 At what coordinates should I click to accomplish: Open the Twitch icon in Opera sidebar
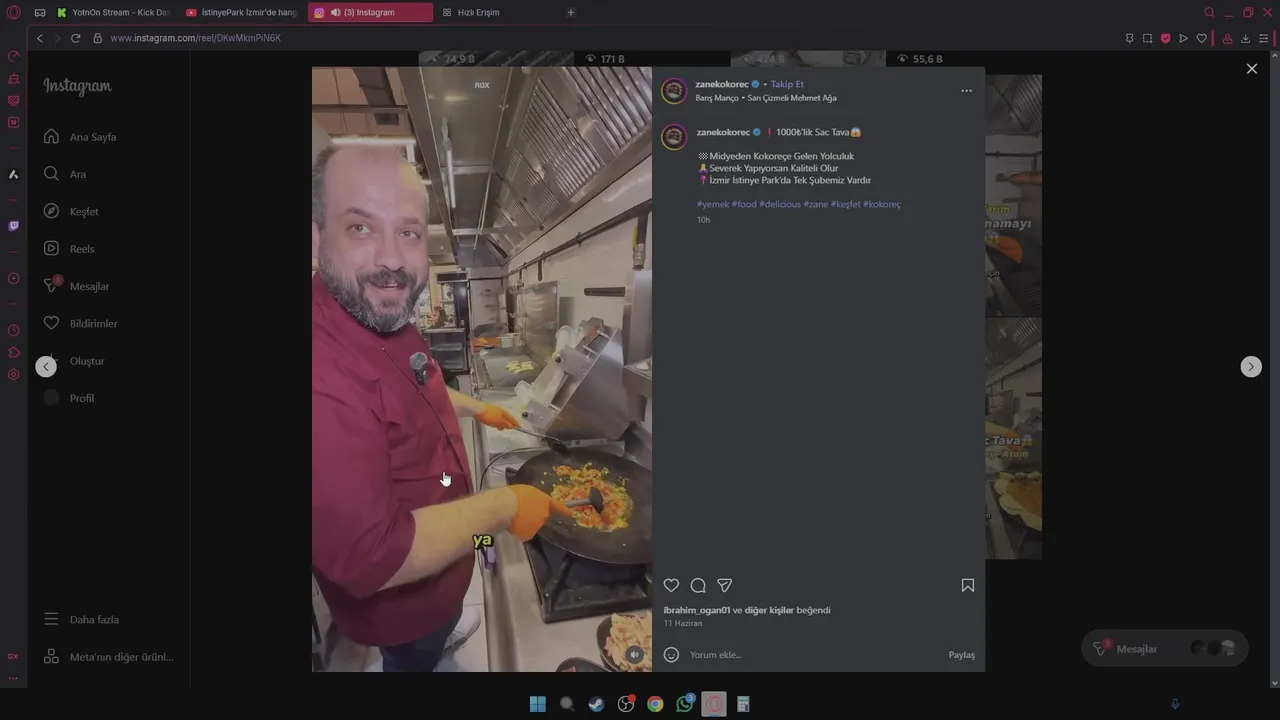tap(13, 226)
